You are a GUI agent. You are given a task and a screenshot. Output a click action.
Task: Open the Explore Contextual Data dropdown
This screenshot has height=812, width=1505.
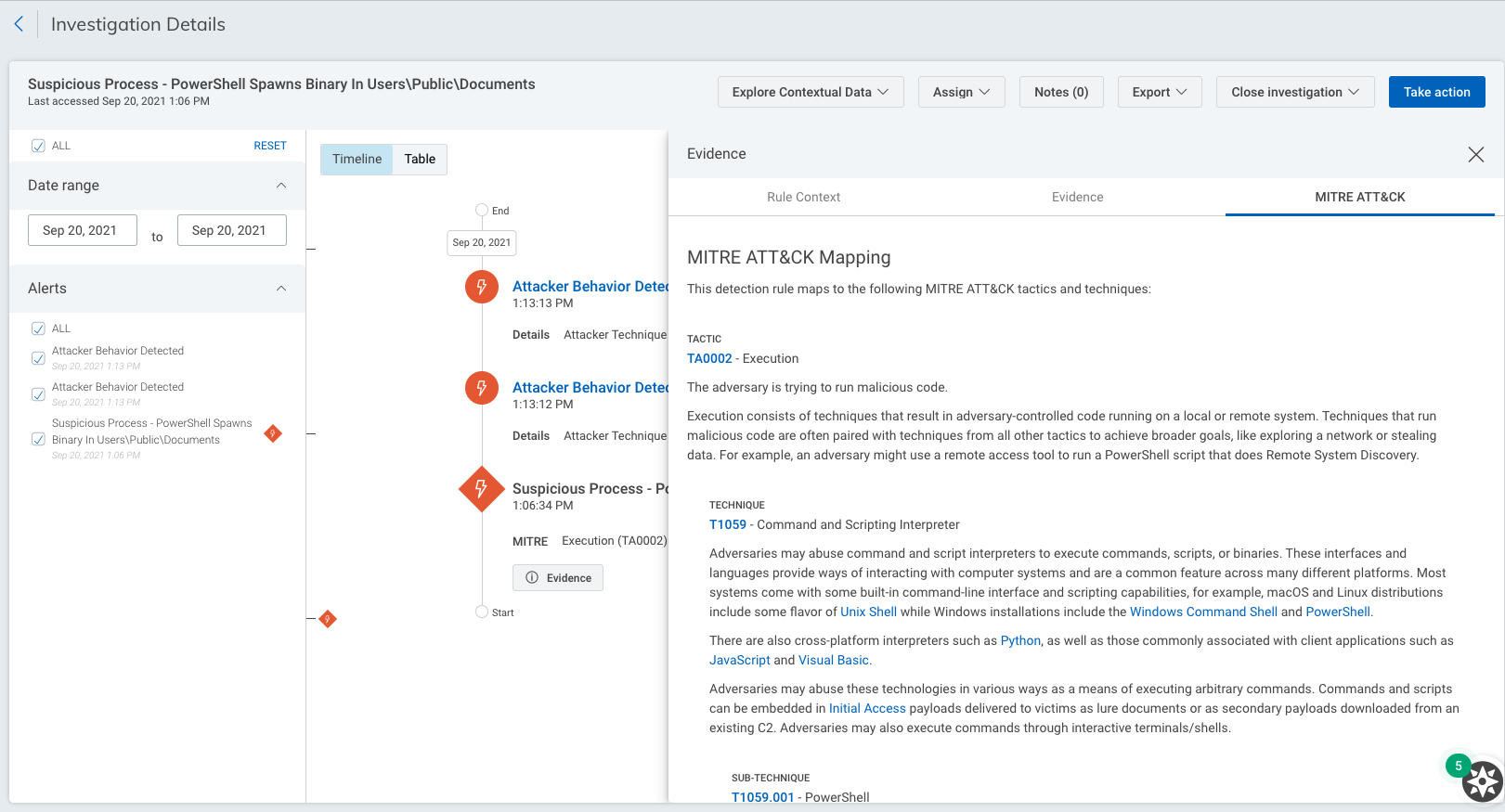pos(810,92)
